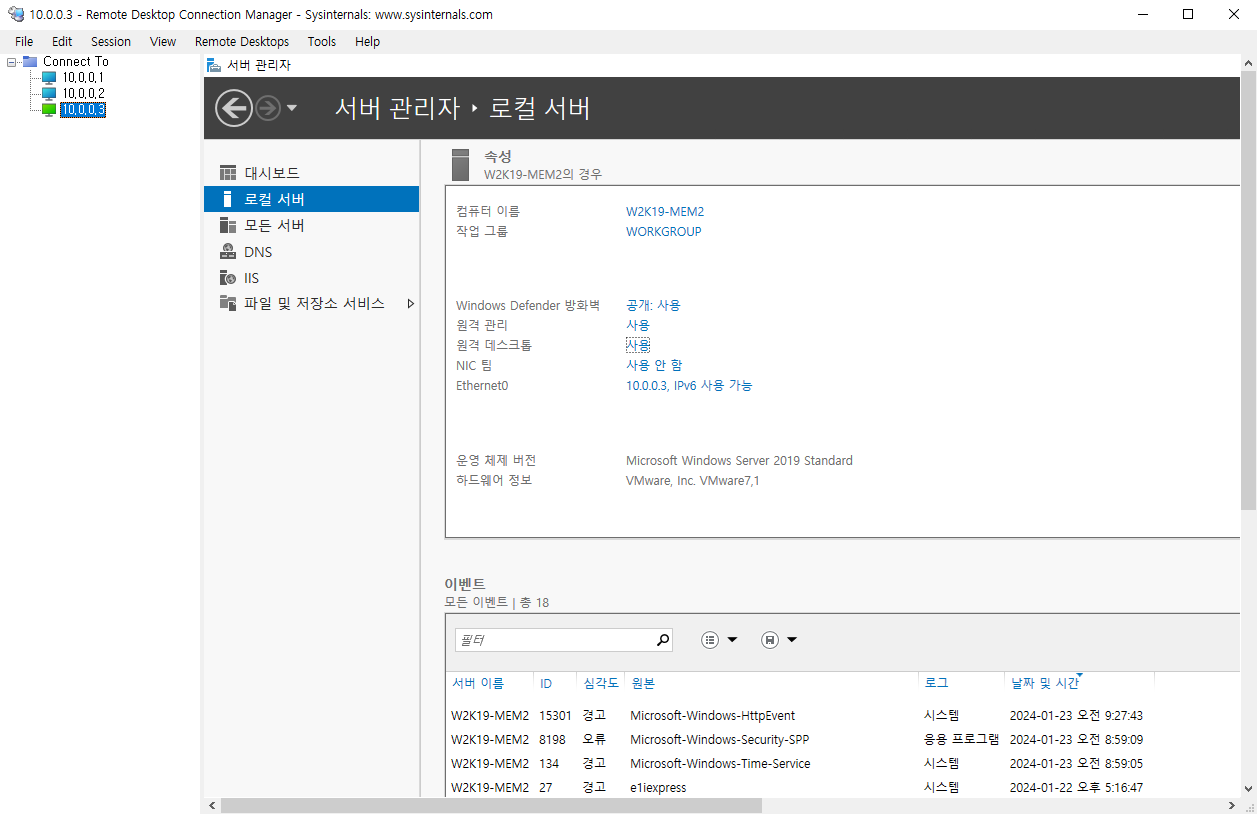This screenshot has height=814, width=1257.
Task: Open the Edit menu
Action: (x=62, y=41)
